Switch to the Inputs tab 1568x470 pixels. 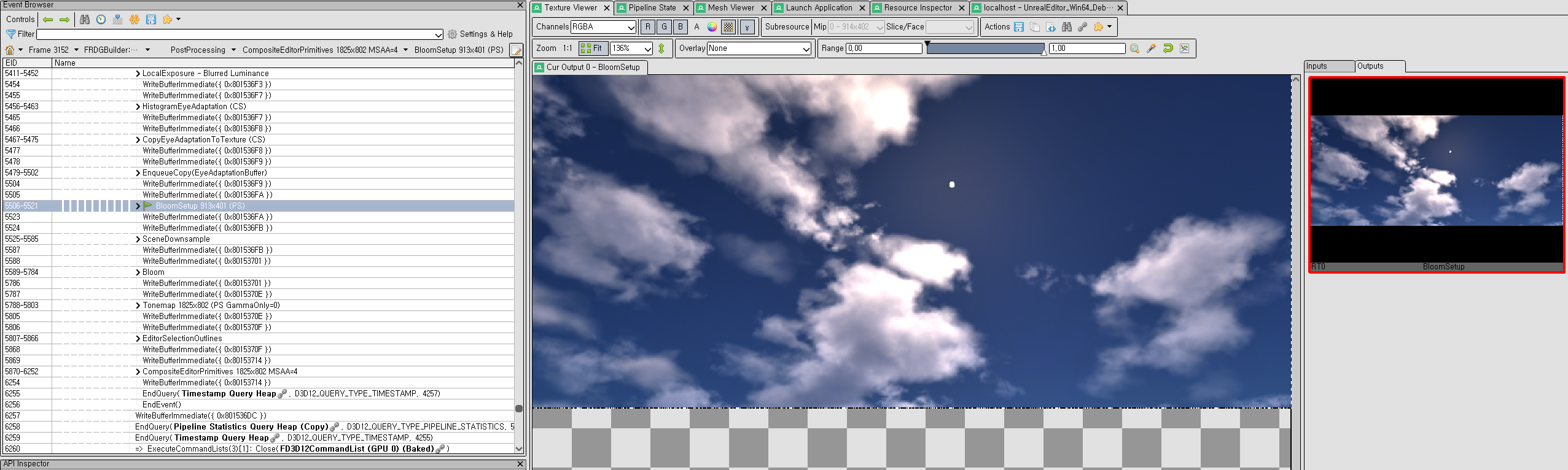[1329, 66]
